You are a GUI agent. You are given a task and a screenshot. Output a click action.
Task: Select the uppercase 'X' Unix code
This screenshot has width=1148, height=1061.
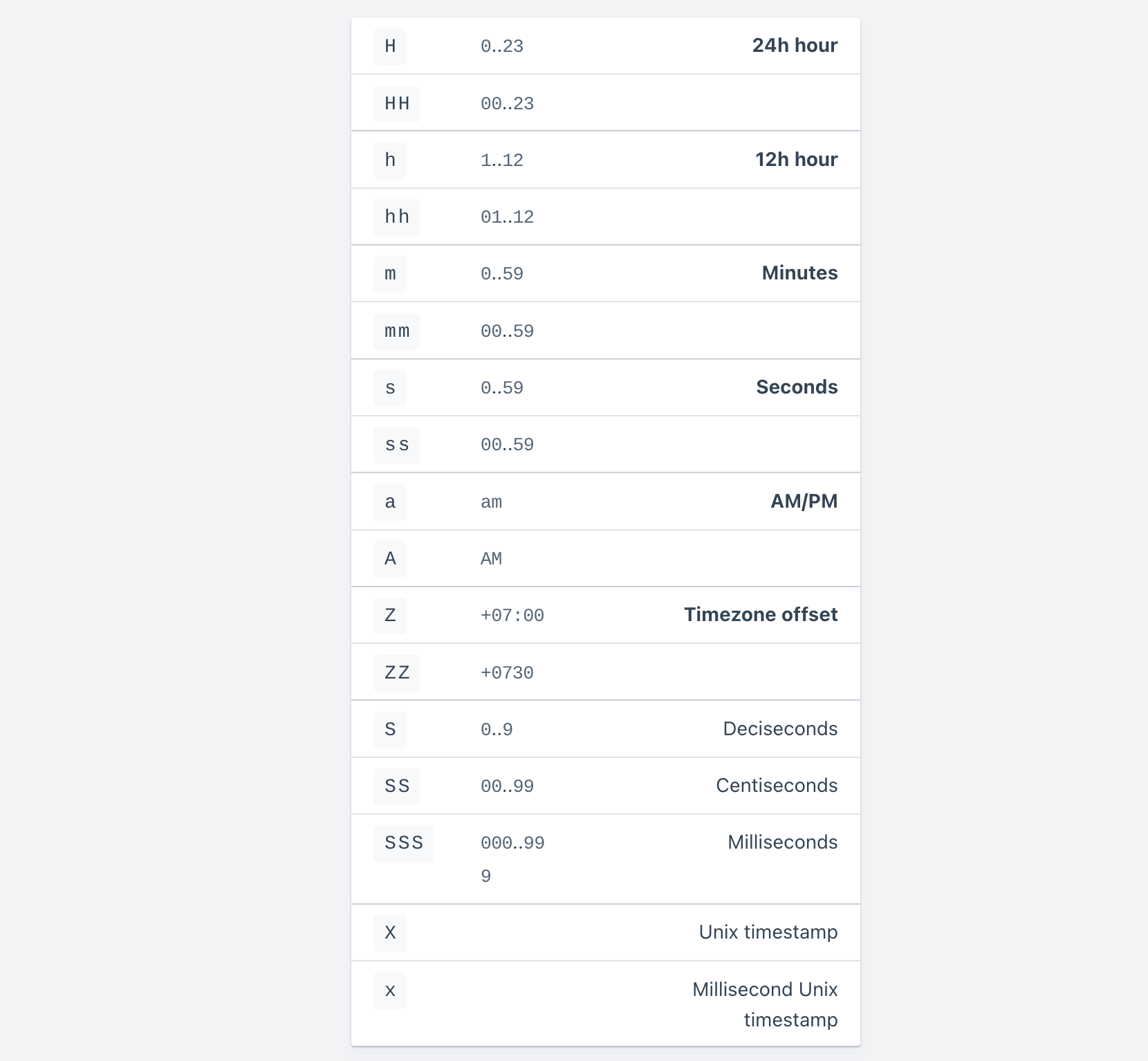pos(390,933)
